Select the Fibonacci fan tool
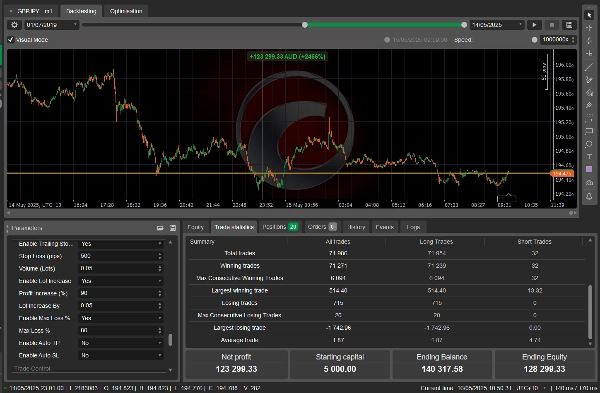This screenshot has width=600, height=393. click(x=589, y=93)
